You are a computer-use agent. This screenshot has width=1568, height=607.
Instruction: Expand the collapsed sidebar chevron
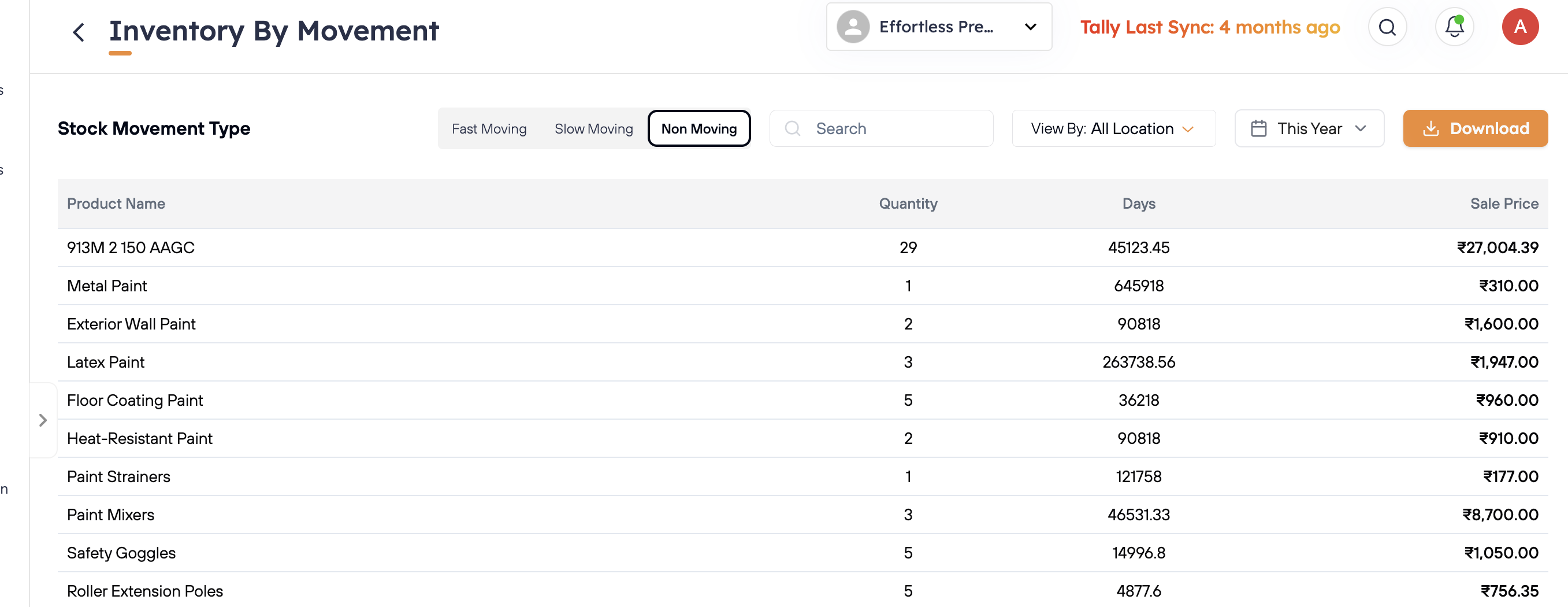coord(43,420)
